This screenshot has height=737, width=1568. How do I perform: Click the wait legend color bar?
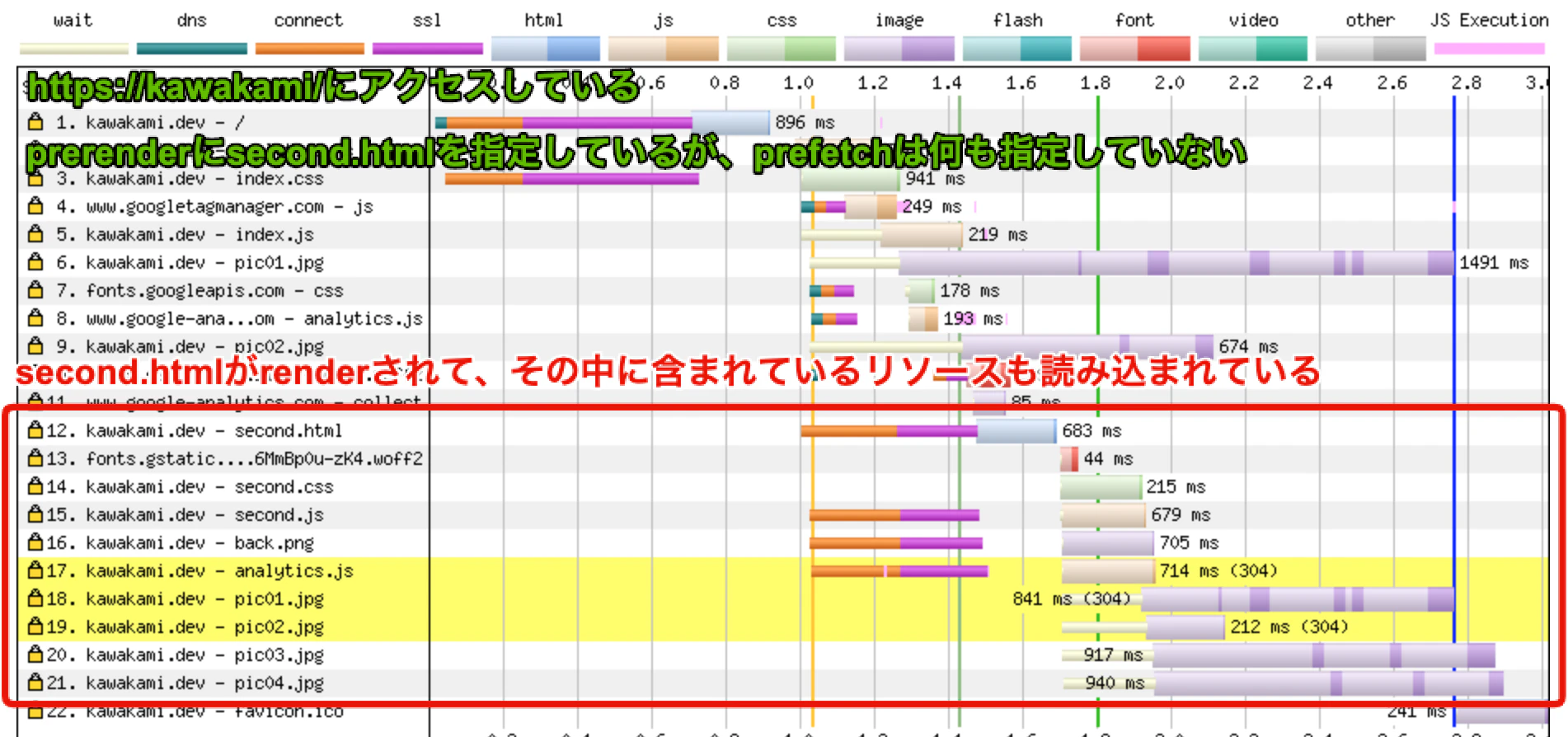pyautogui.click(x=74, y=49)
